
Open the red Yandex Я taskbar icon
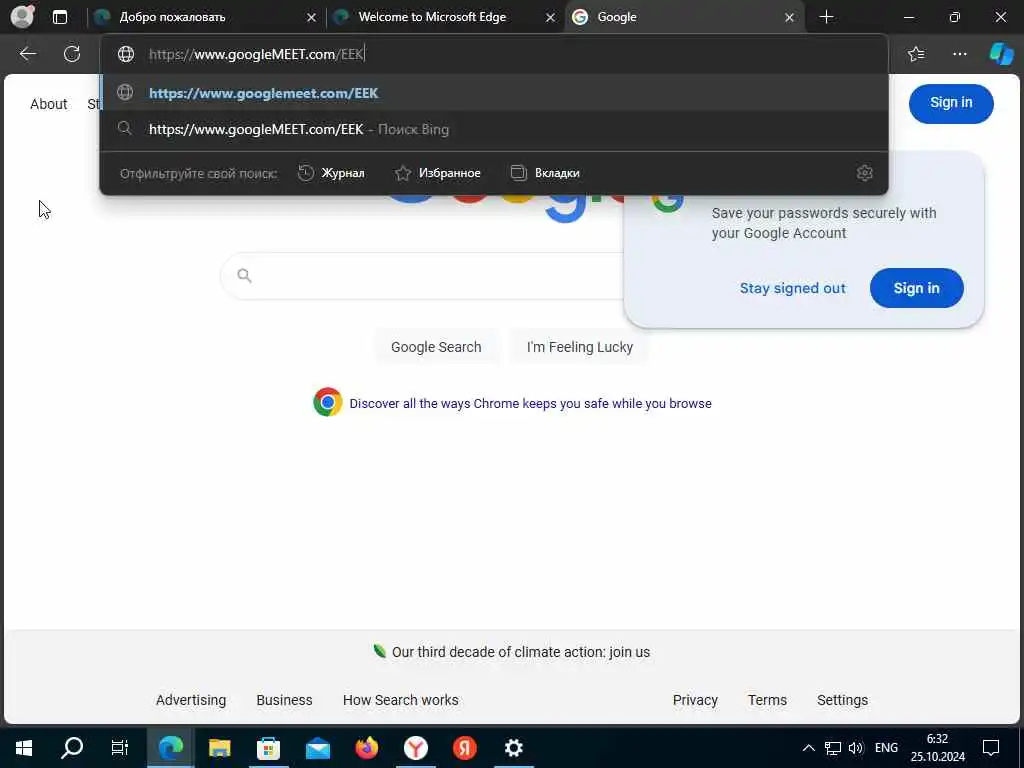coord(464,748)
